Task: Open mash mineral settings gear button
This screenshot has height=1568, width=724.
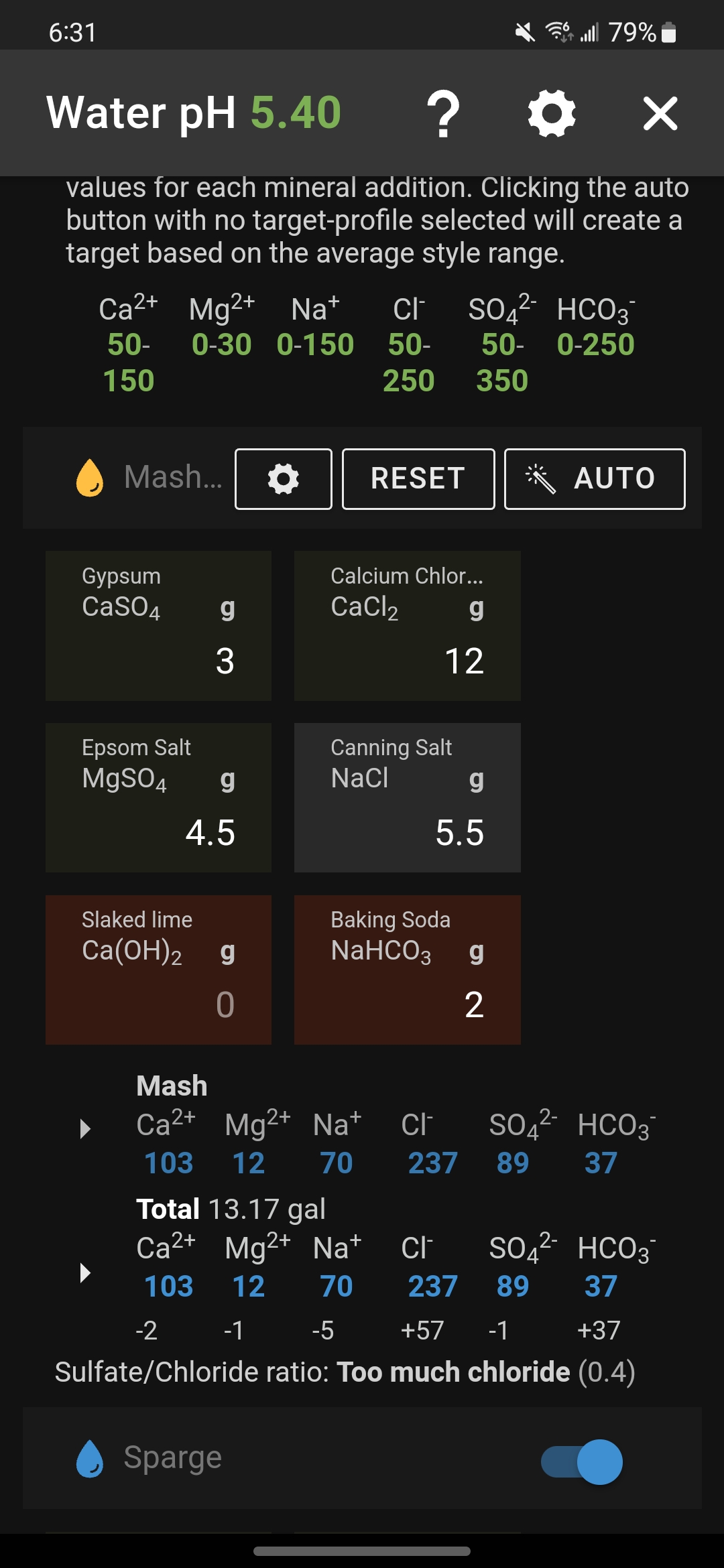Action: [284, 479]
